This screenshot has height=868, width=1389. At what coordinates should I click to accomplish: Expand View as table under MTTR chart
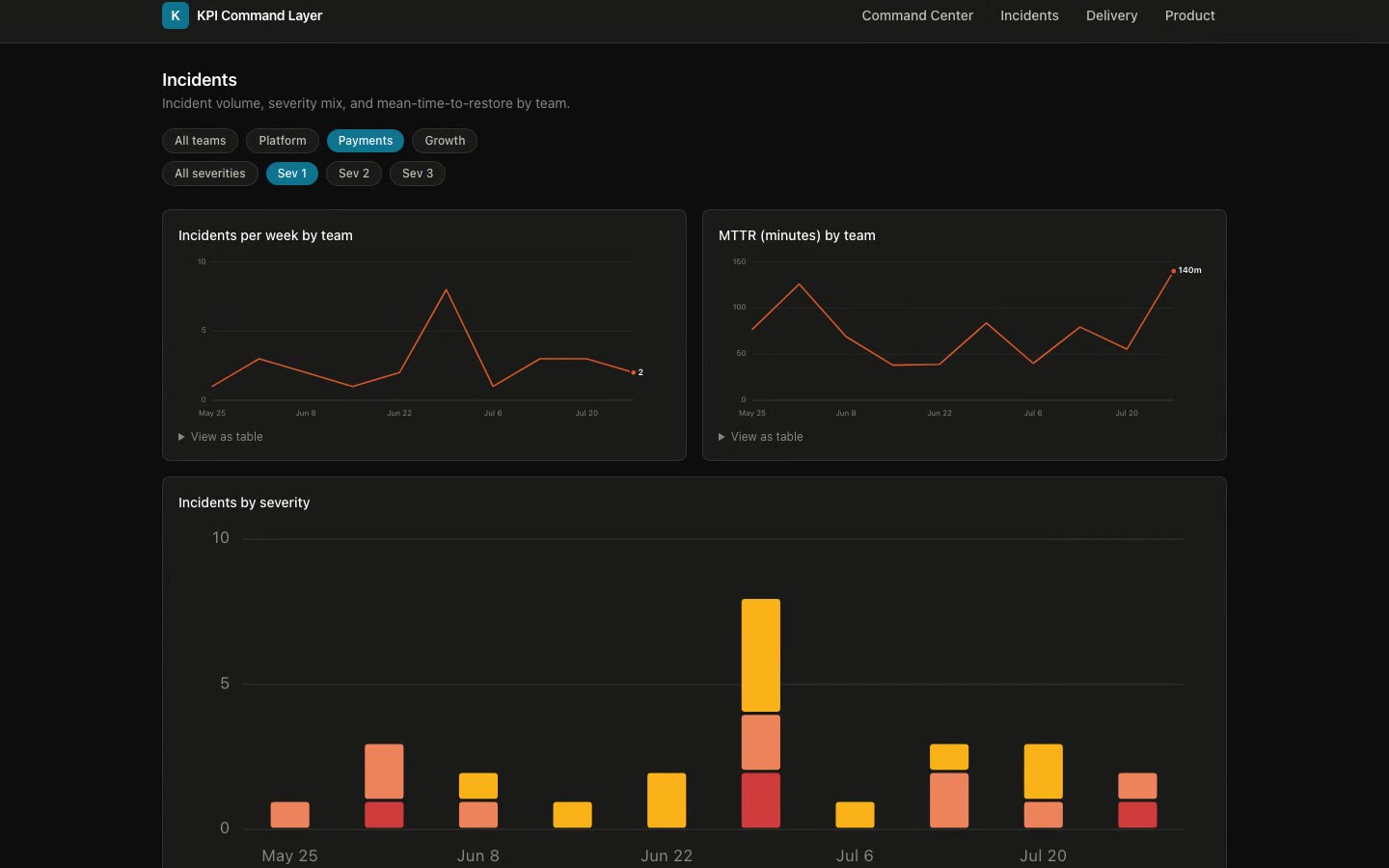(761, 437)
